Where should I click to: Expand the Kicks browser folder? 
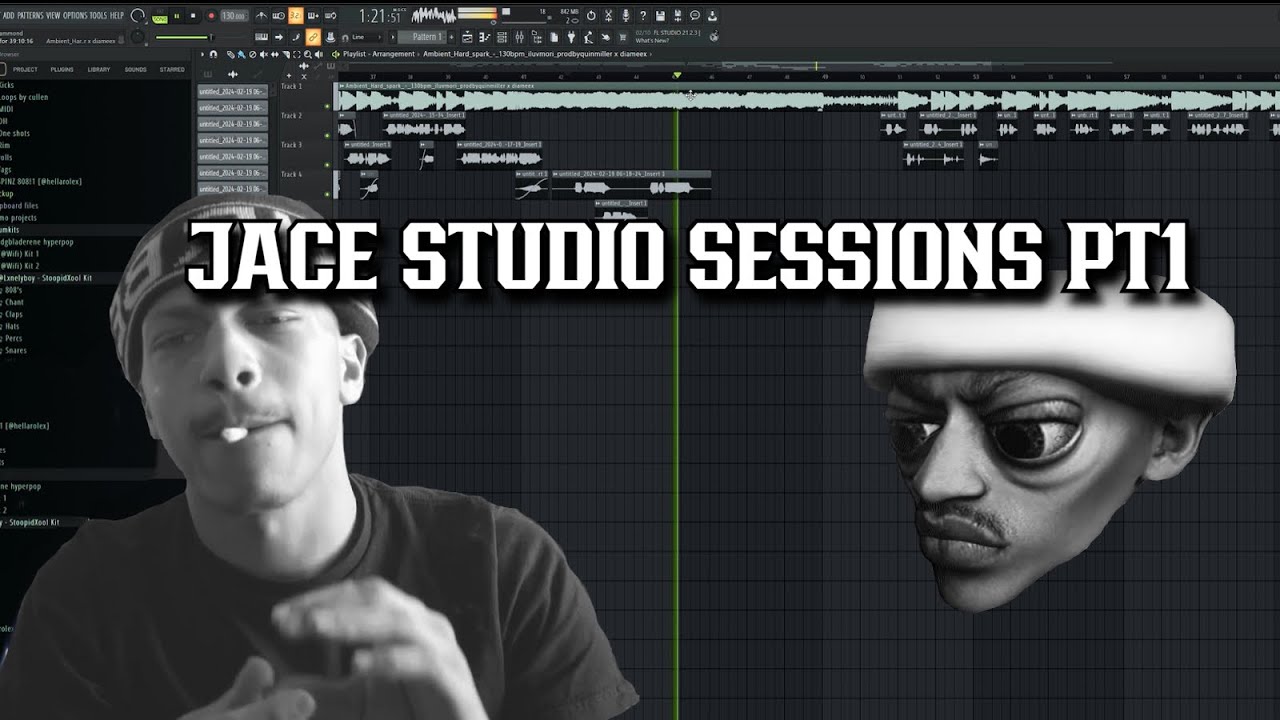coord(7,87)
